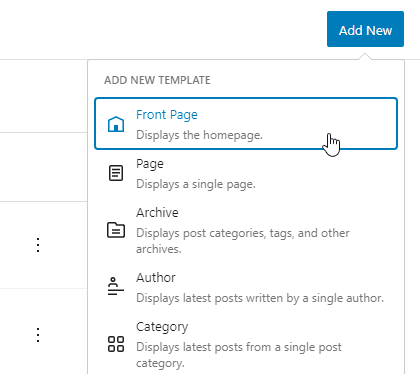Click the Category description about single post category
The width and height of the screenshot is (420, 374).
point(239,355)
